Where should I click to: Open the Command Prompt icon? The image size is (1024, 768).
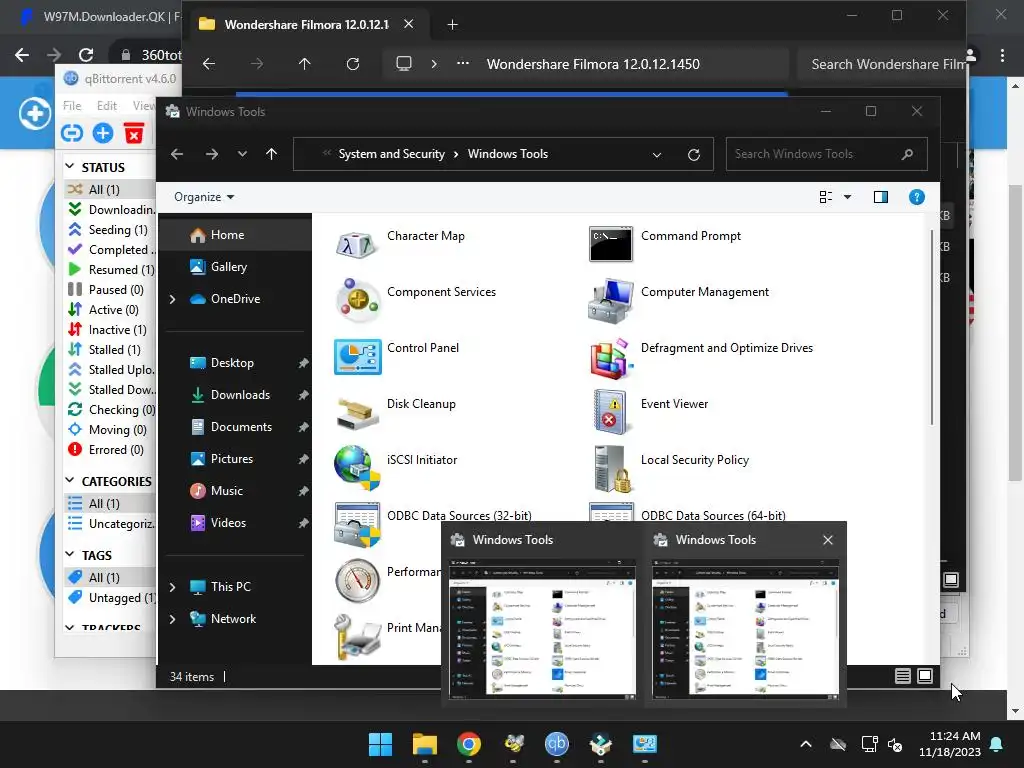coord(611,244)
